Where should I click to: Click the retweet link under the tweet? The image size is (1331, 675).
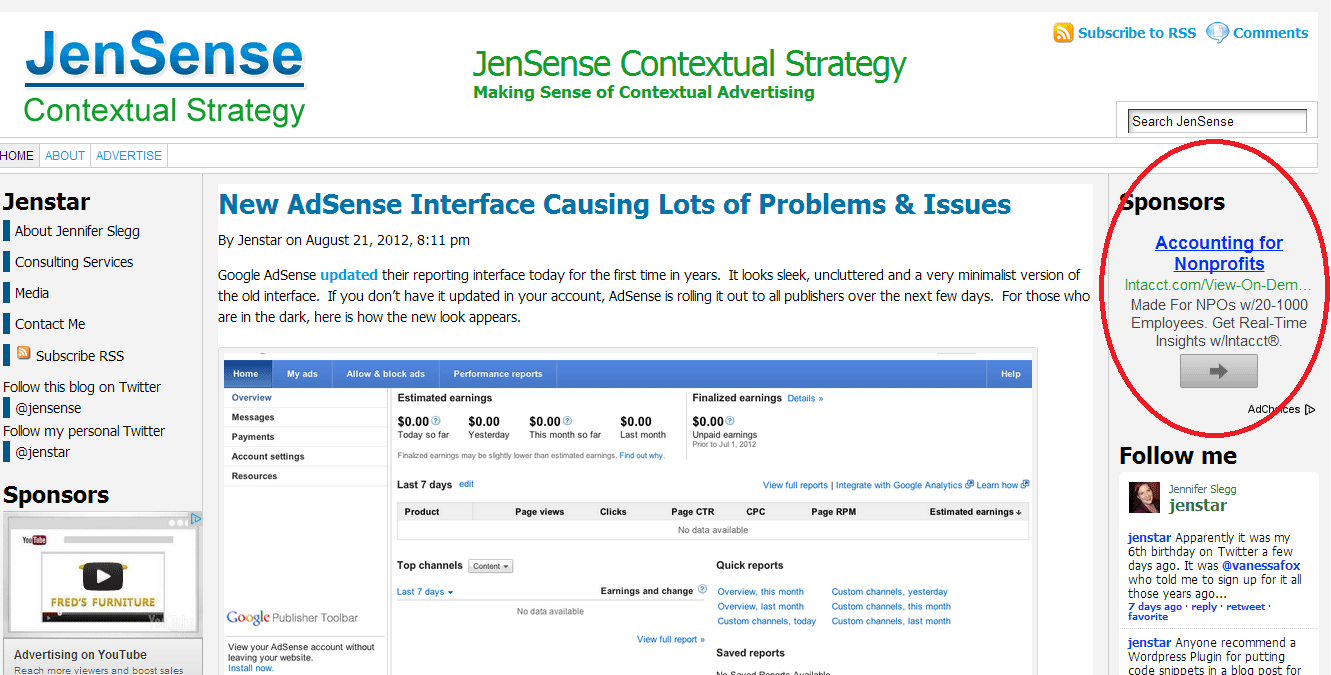(1246, 607)
